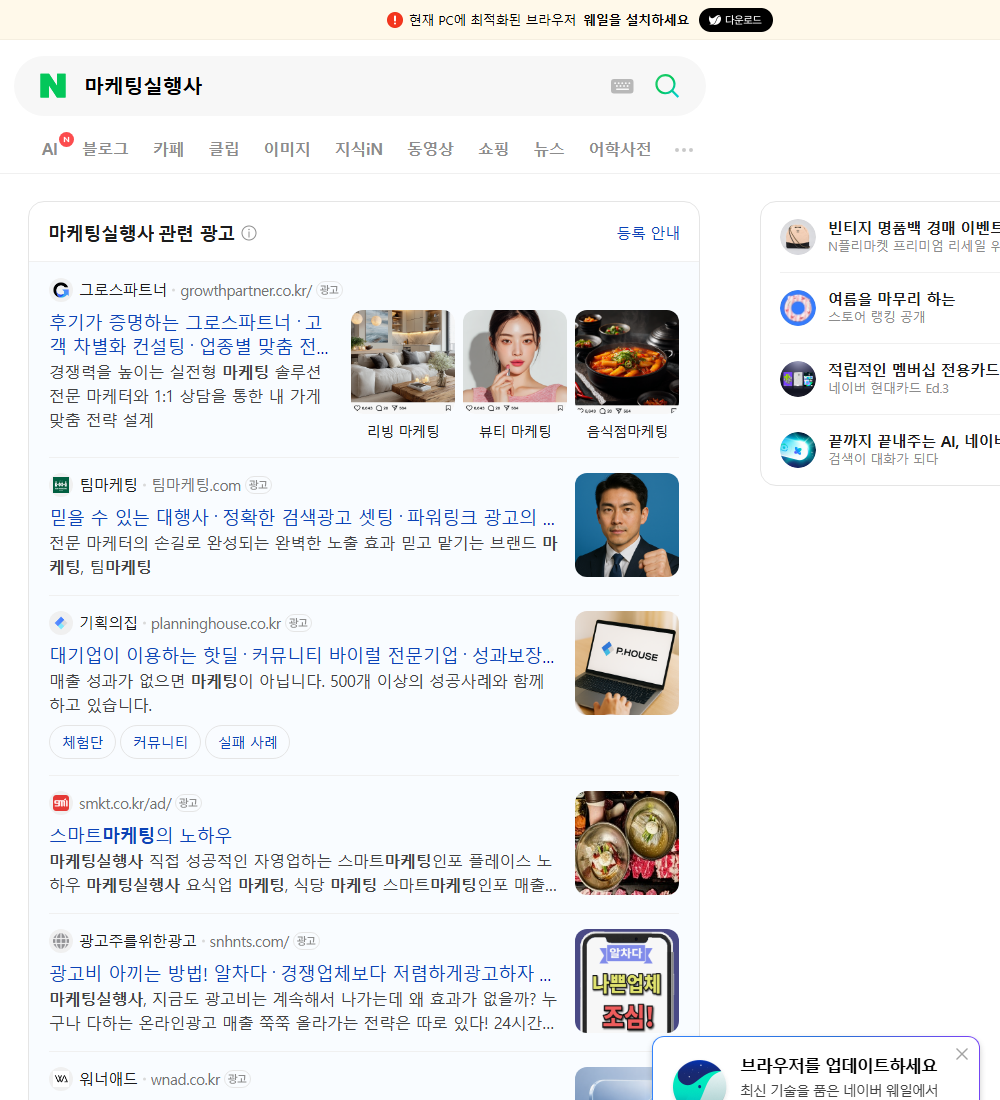Open 스토어 랭킹 공개 subtitle
The image size is (1000, 1100).
[876, 316]
